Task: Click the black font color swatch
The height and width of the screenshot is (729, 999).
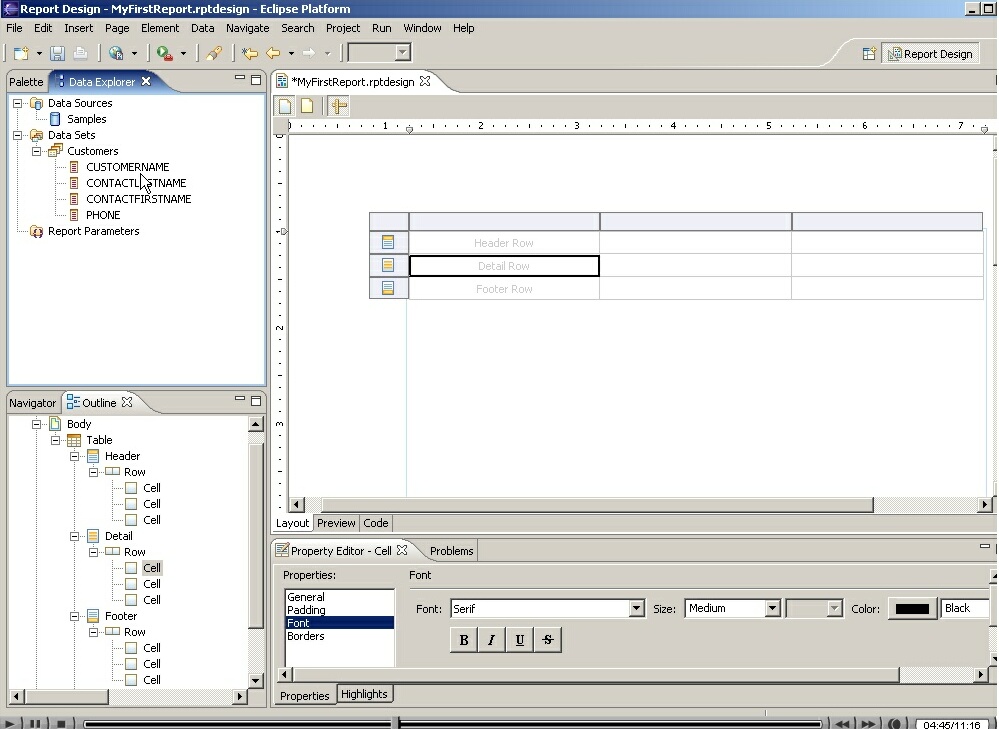Action: click(912, 609)
